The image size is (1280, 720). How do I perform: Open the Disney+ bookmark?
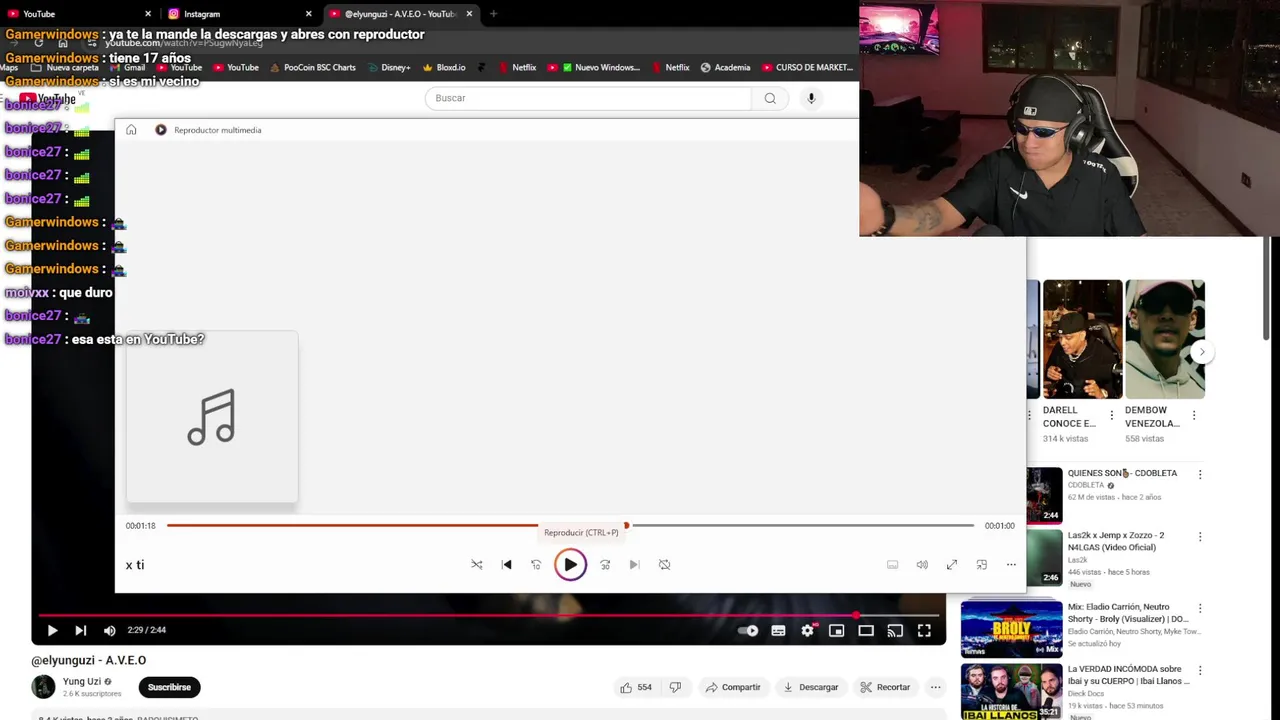pos(387,68)
